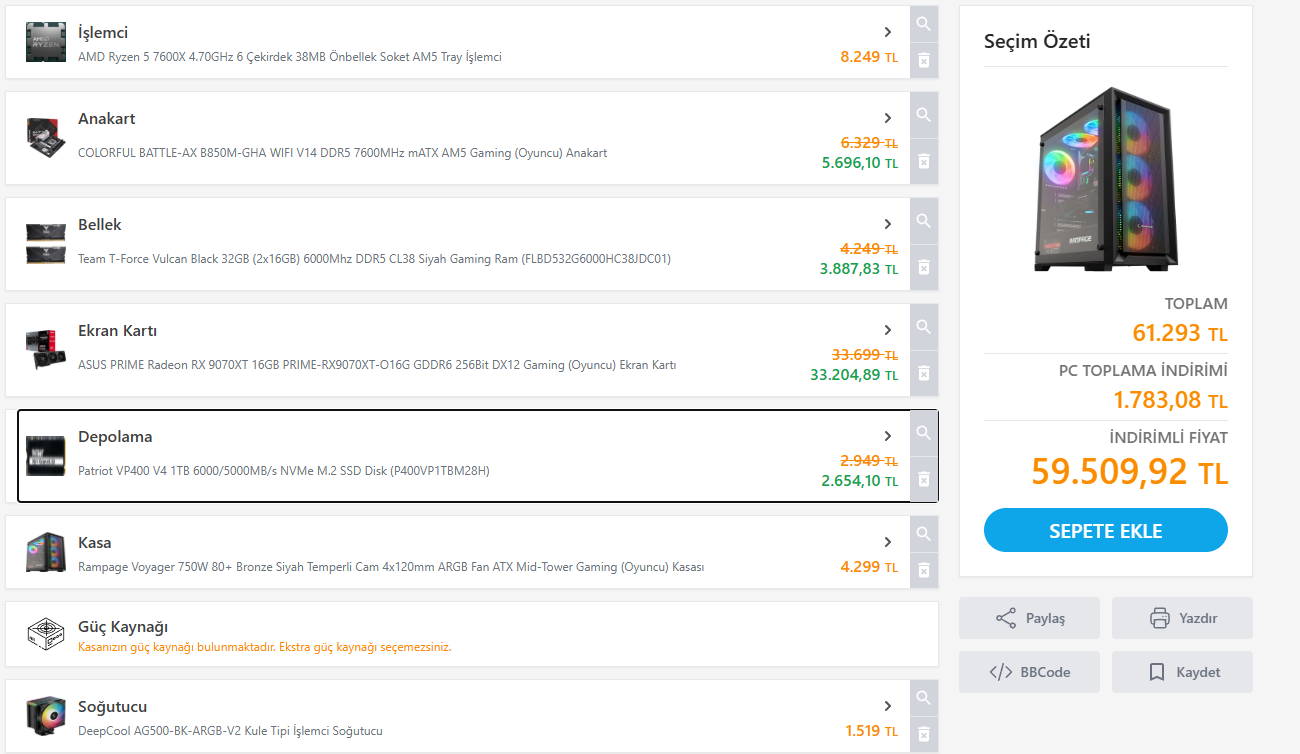Image resolution: width=1300 pixels, height=754 pixels.
Task: Select the Depolama category title
Action: 115,437
